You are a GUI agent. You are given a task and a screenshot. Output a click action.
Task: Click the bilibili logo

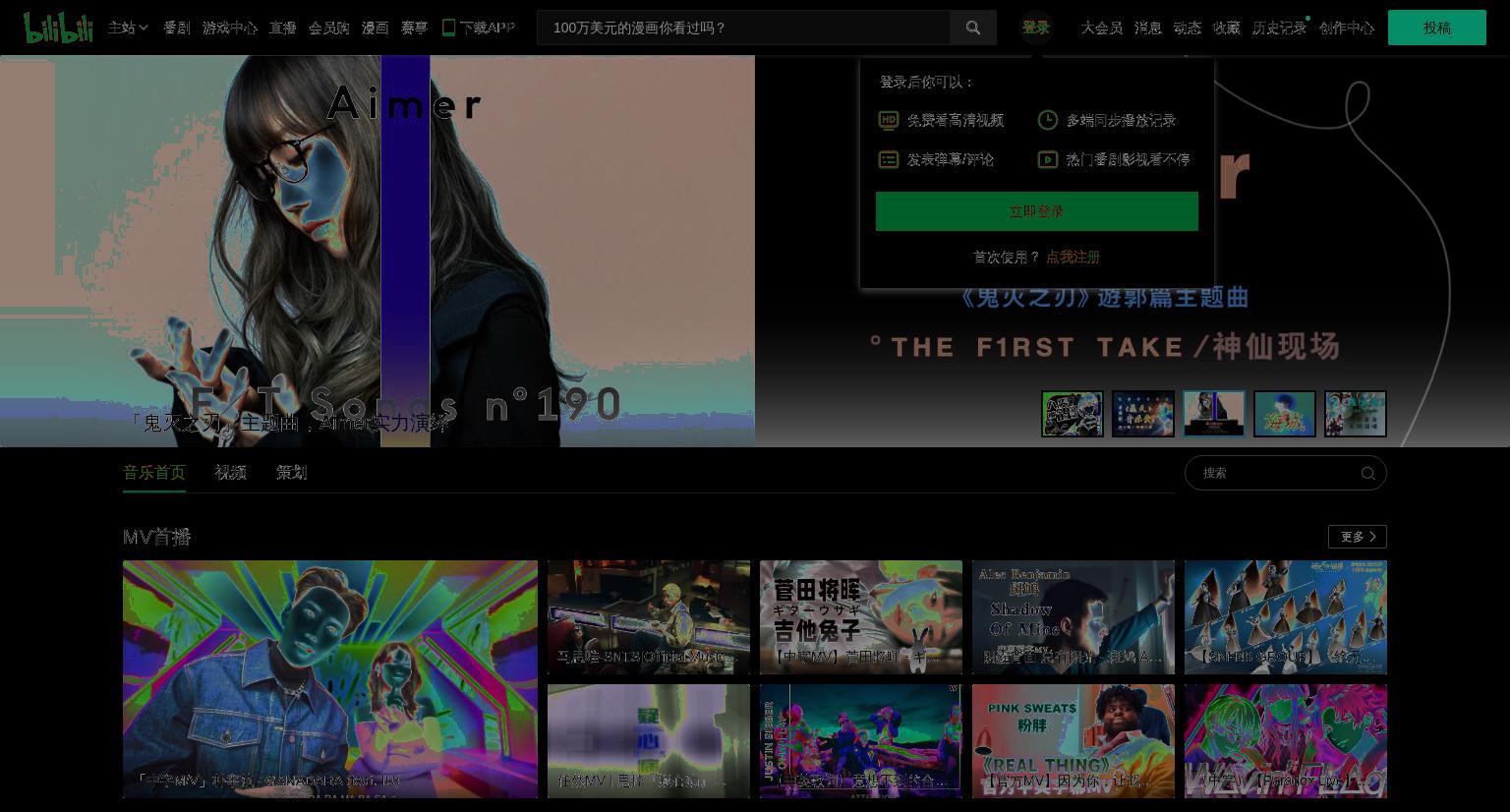point(58,28)
